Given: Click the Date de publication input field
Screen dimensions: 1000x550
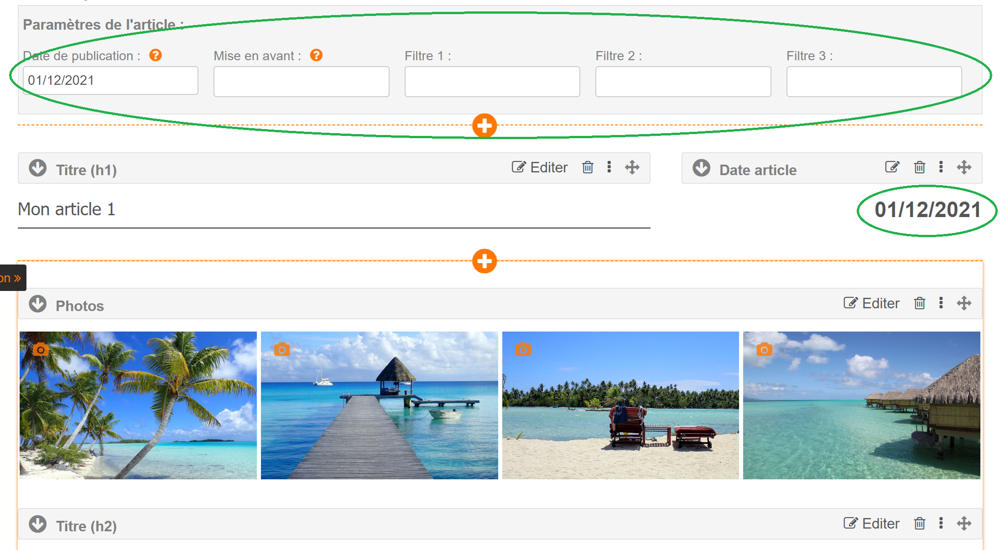Looking at the screenshot, I should (110, 81).
